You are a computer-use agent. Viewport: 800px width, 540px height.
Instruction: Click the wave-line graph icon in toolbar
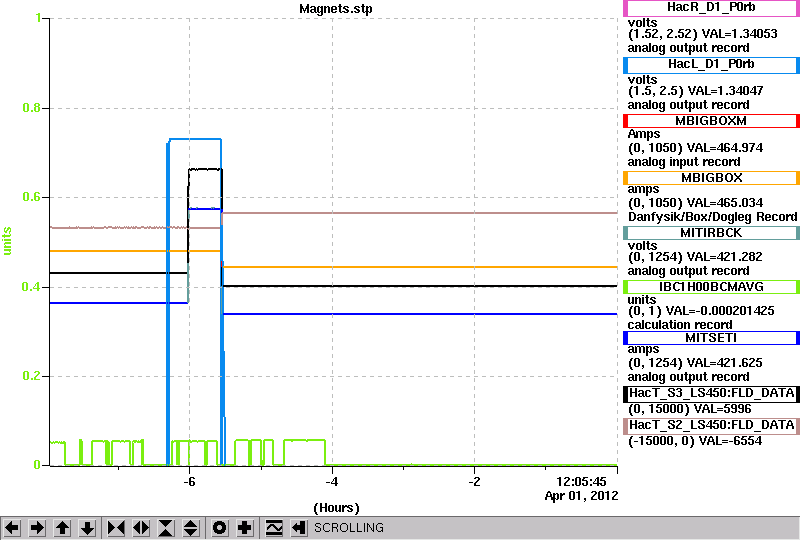point(274,527)
